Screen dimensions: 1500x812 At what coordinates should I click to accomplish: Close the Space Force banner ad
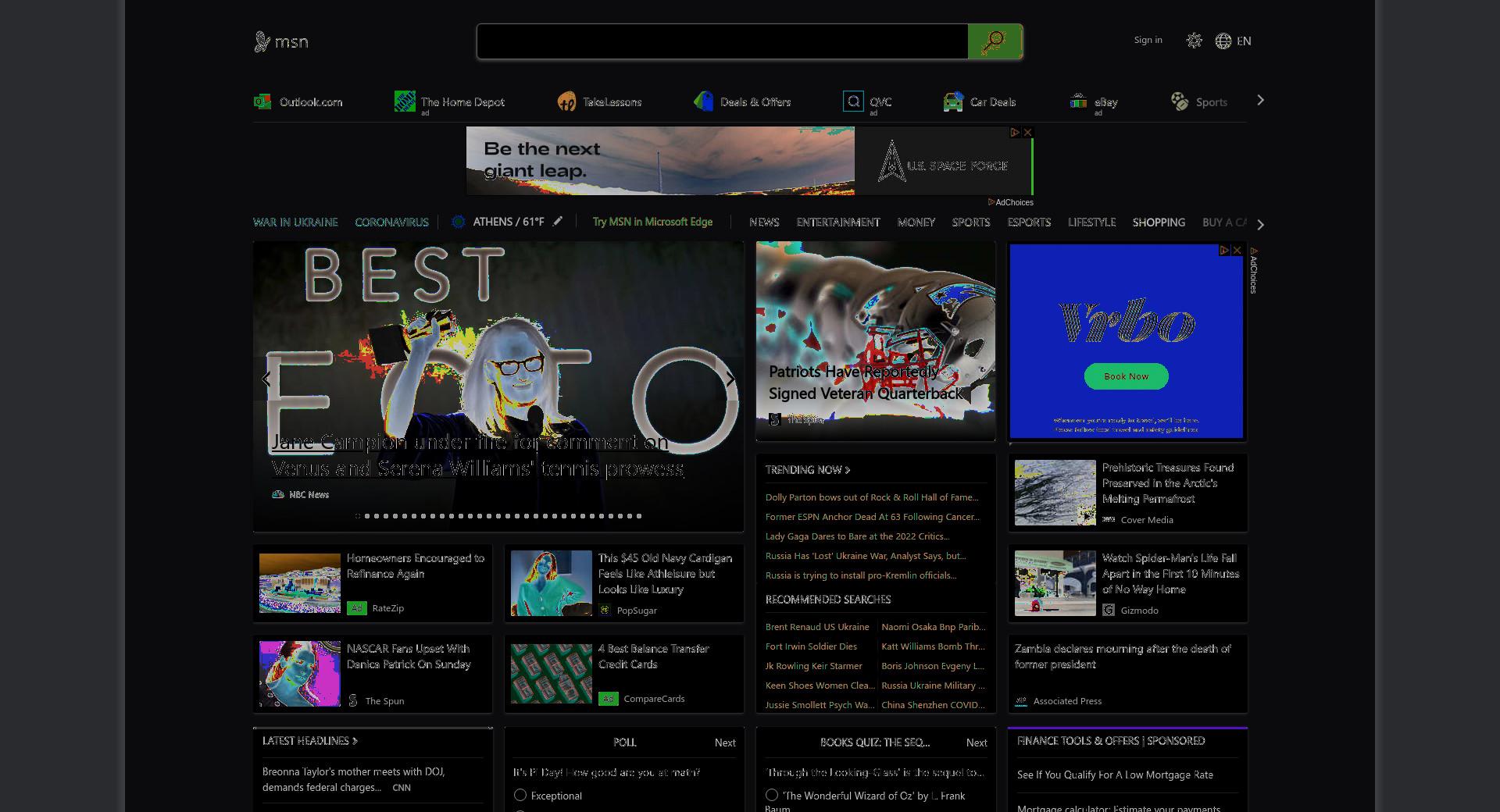(1028, 133)
